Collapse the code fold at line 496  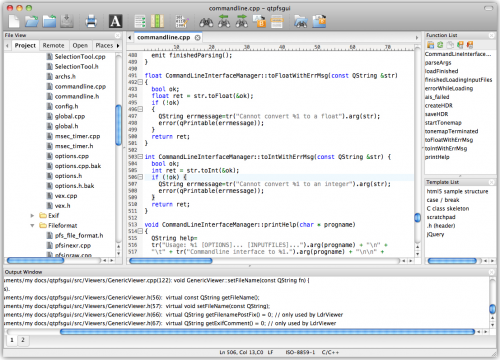140,109
